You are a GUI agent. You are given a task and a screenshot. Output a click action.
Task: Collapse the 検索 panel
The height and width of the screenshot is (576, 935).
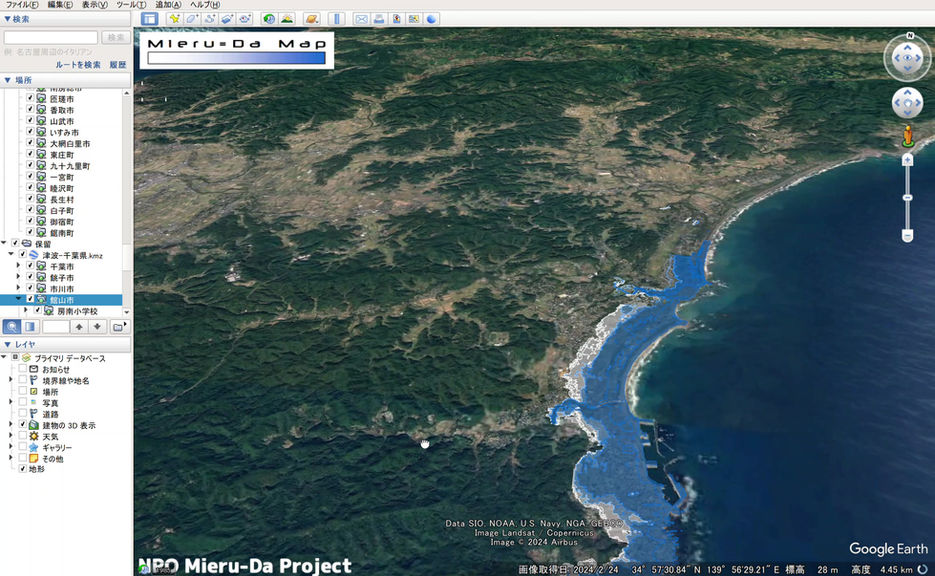(x=7, y=19)
